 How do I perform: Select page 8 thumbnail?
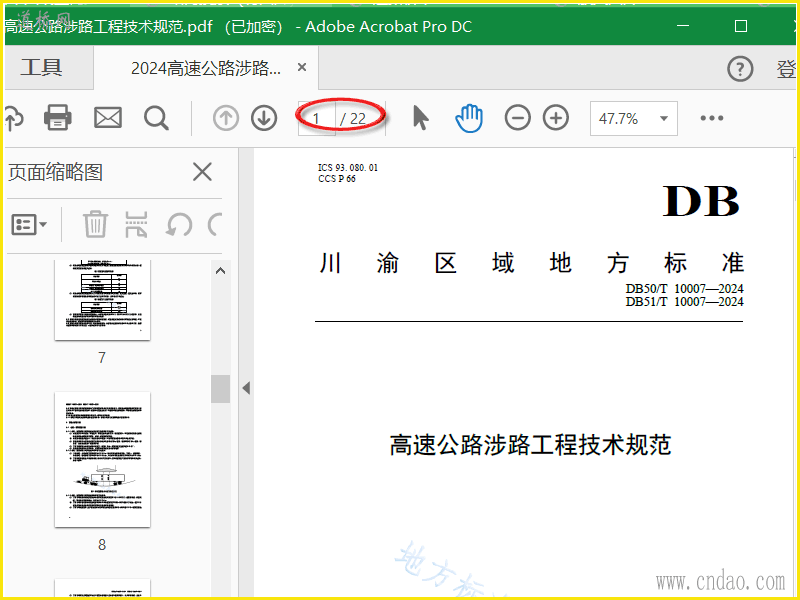pyautogui.click(x=103, y=460)
